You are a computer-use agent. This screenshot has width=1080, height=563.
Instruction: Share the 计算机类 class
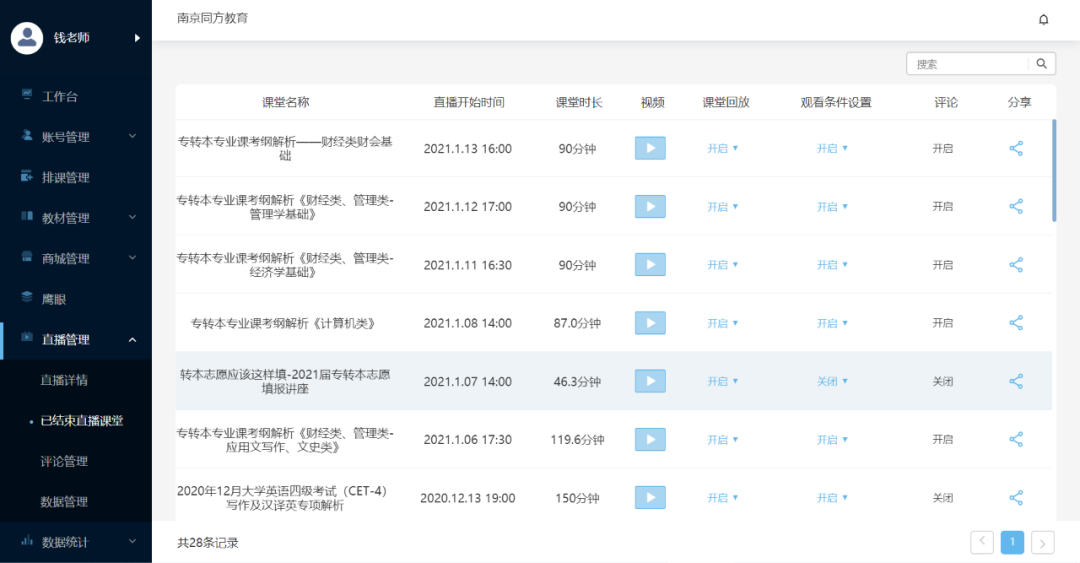pos(1016,323)
